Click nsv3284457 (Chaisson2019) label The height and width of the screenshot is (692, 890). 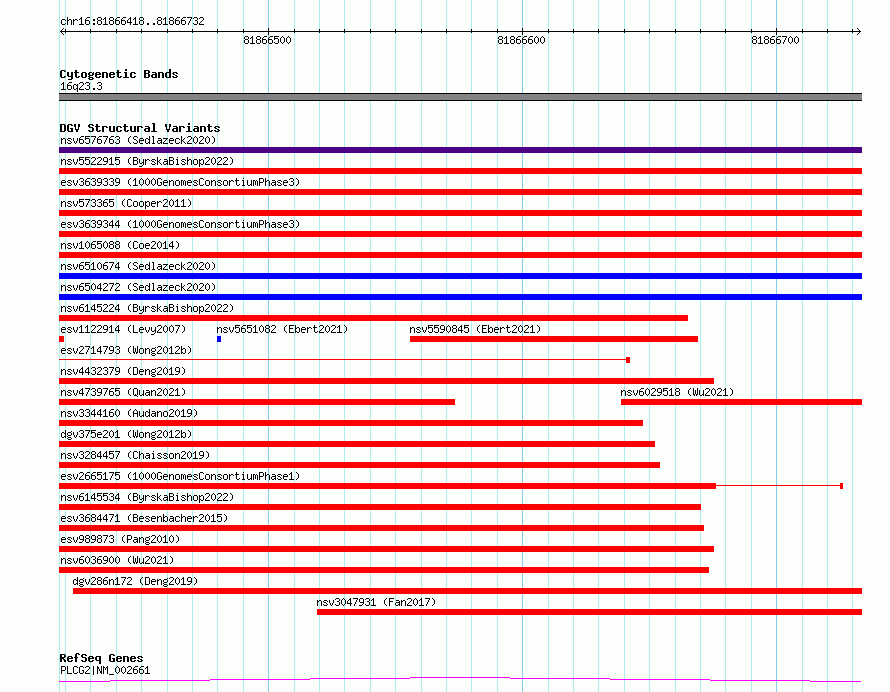(135, 455)
